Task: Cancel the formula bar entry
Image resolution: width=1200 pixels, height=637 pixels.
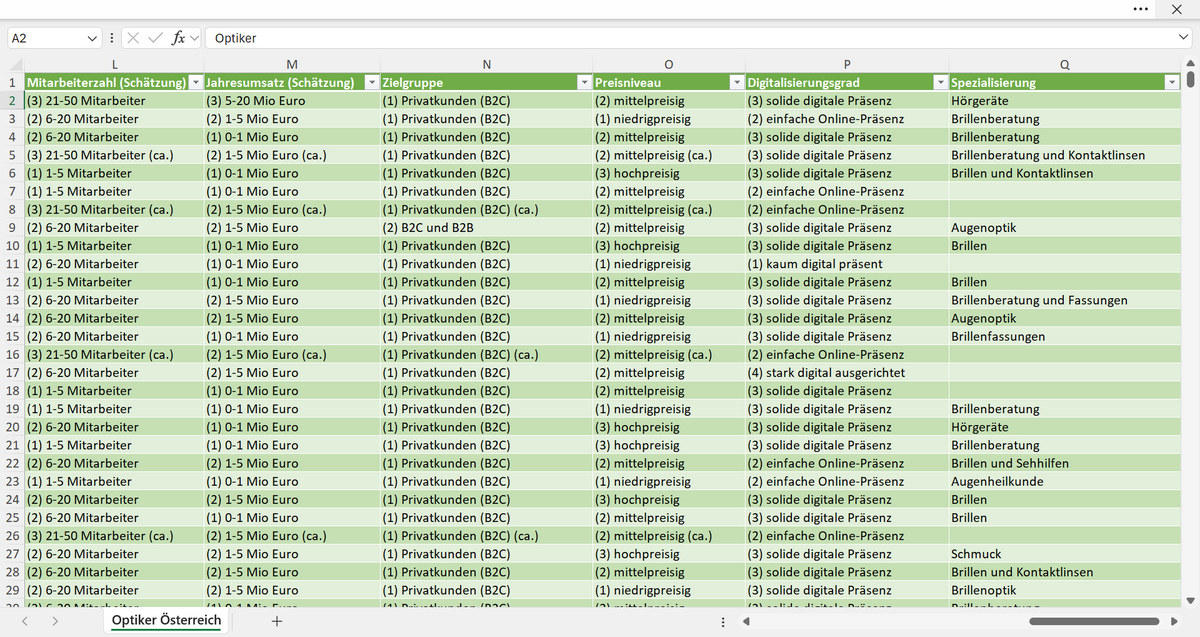Action: pyautogui.click(x=135, y=38)
